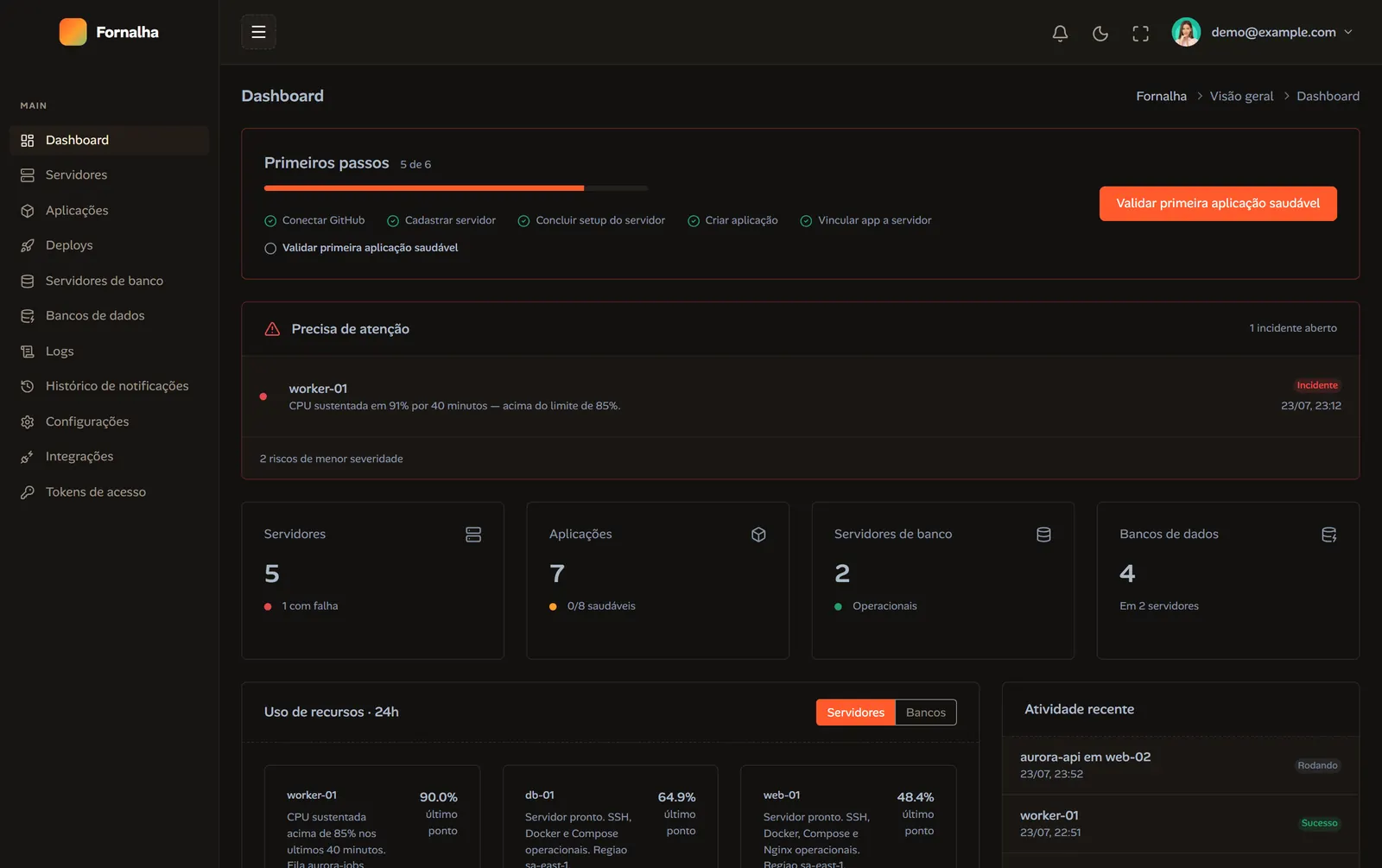
Task: Click the 1 incidente aberto text
Action: [1293, 328]
